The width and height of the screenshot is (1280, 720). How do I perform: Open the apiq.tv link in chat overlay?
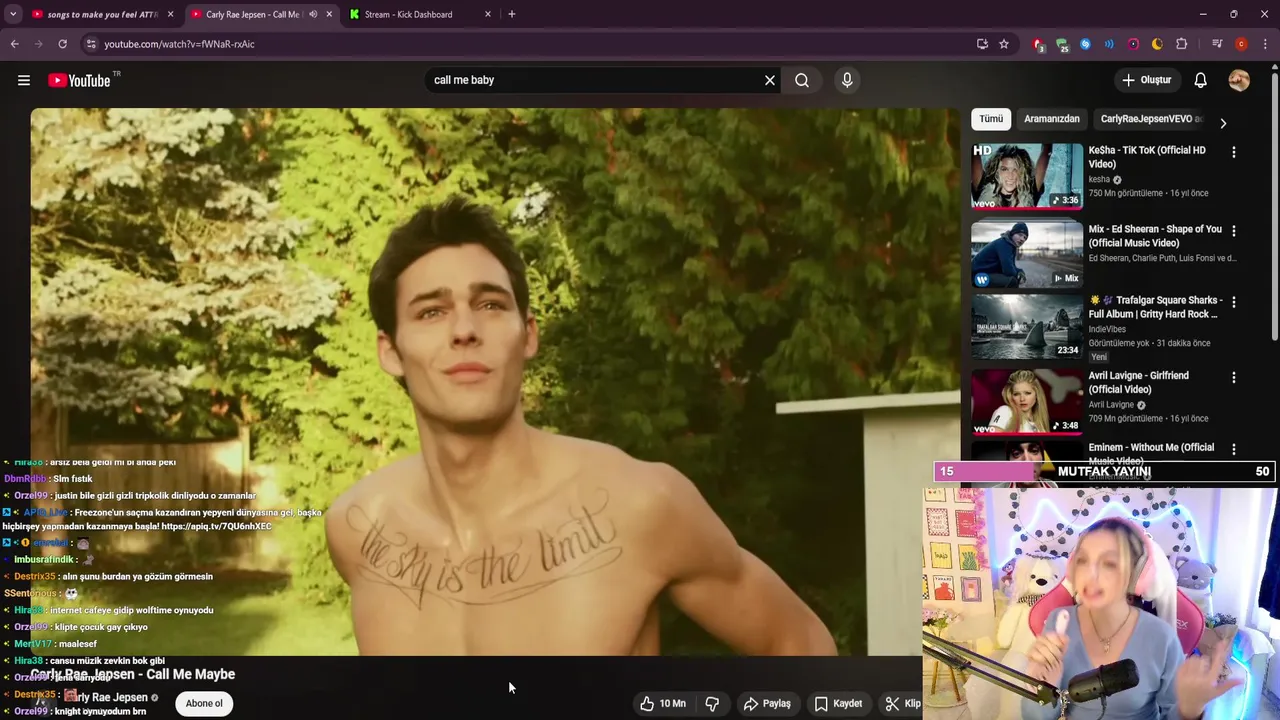[x=216, y=527]
